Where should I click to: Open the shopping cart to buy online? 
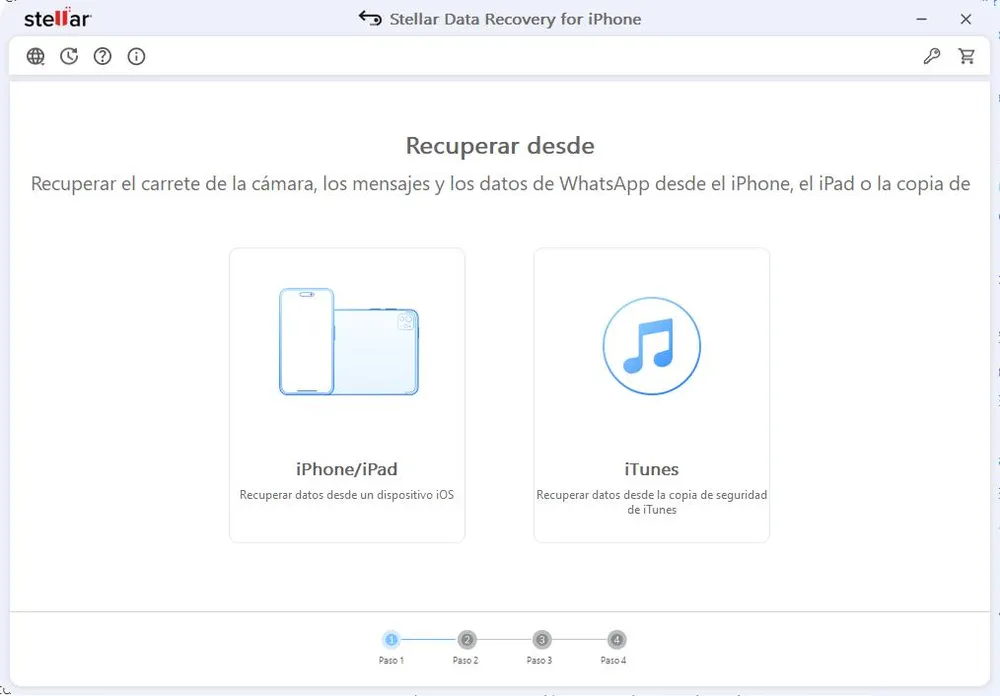966,56
